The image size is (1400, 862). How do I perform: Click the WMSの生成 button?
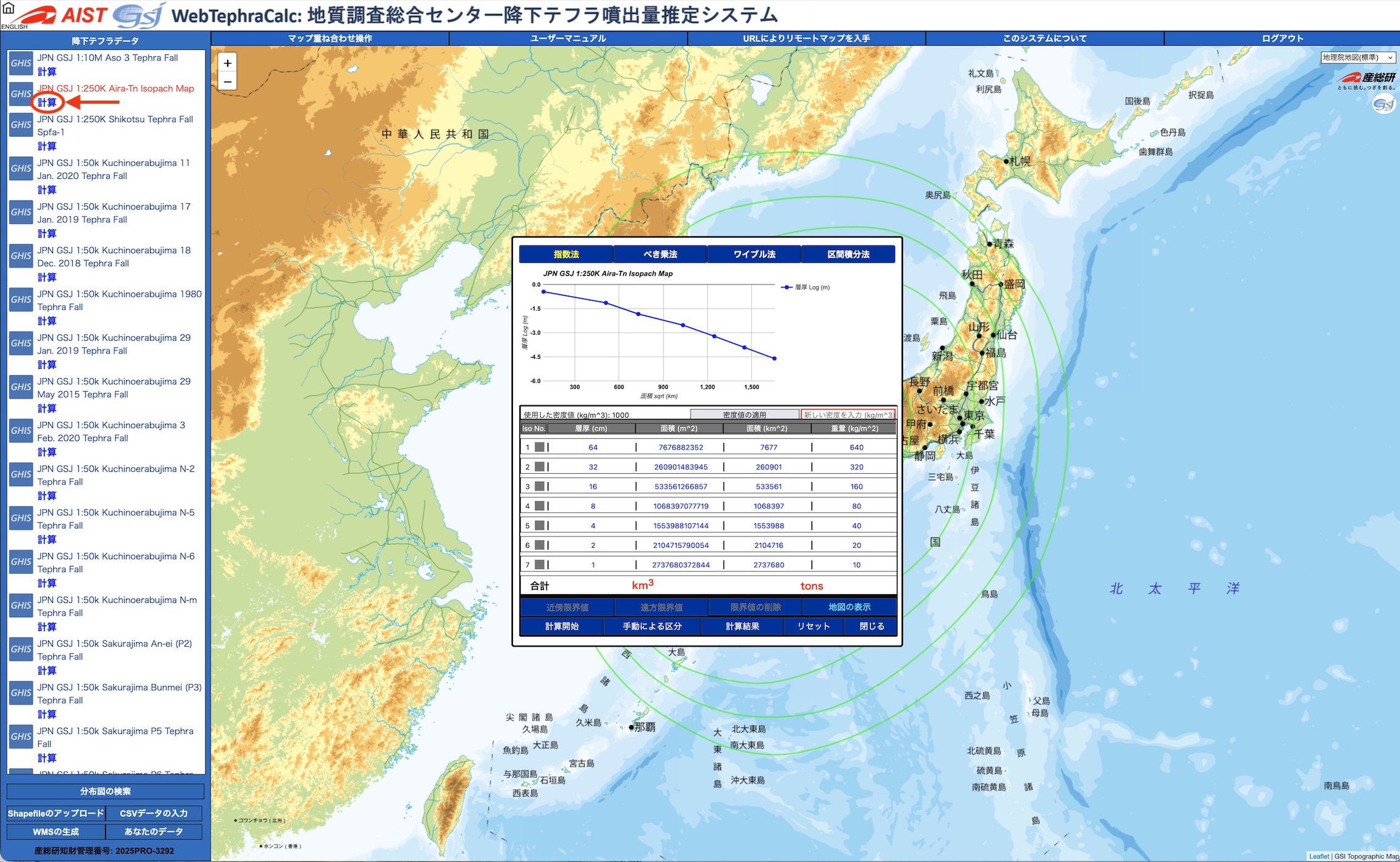(x=56, y=832)
